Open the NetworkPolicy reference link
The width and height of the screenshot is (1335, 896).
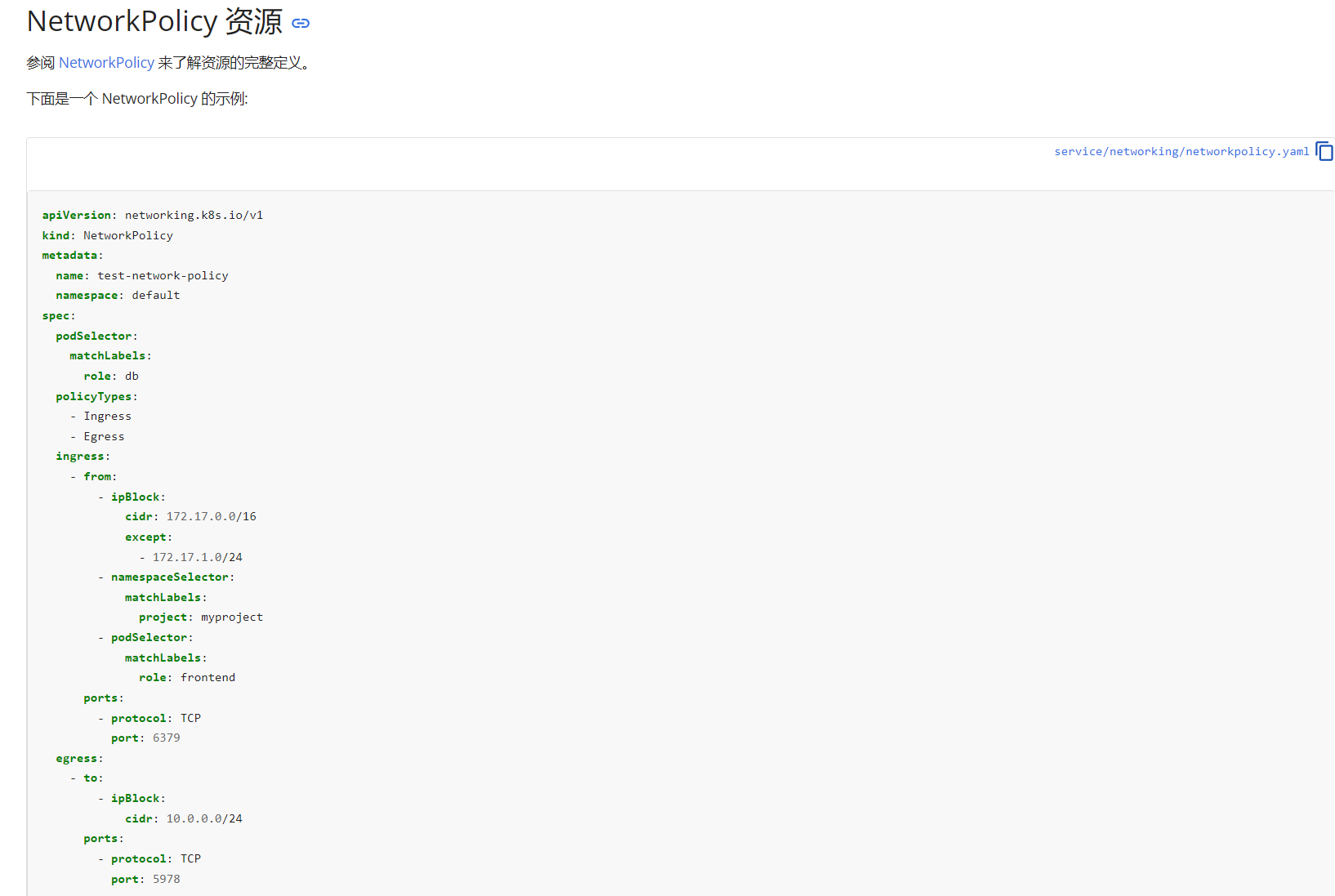(x=105, y=62)
